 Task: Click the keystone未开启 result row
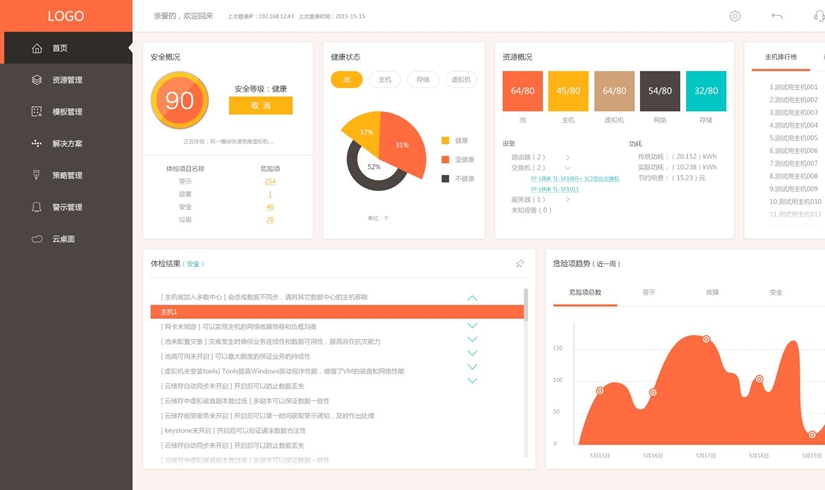(233, 431)
